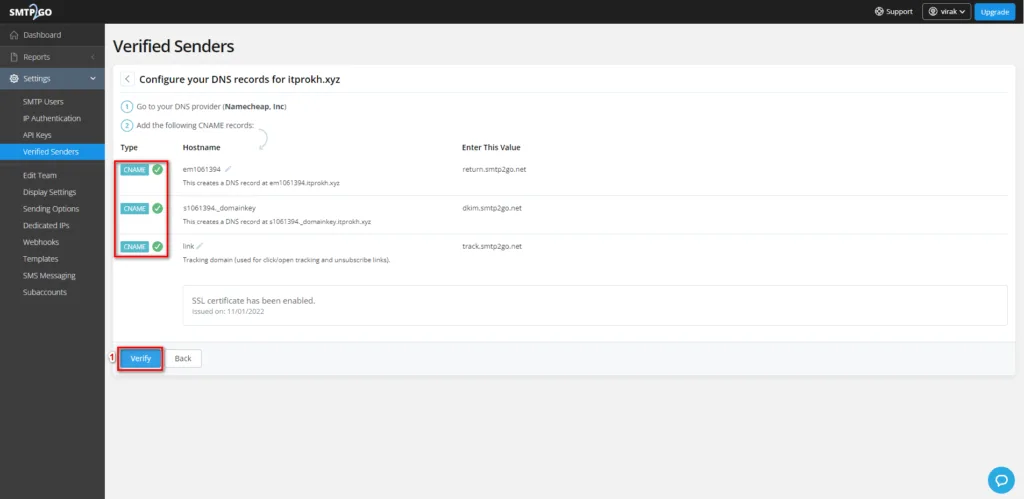Open Webhooks settings page

pyautogui.click(x=41, y=242)
